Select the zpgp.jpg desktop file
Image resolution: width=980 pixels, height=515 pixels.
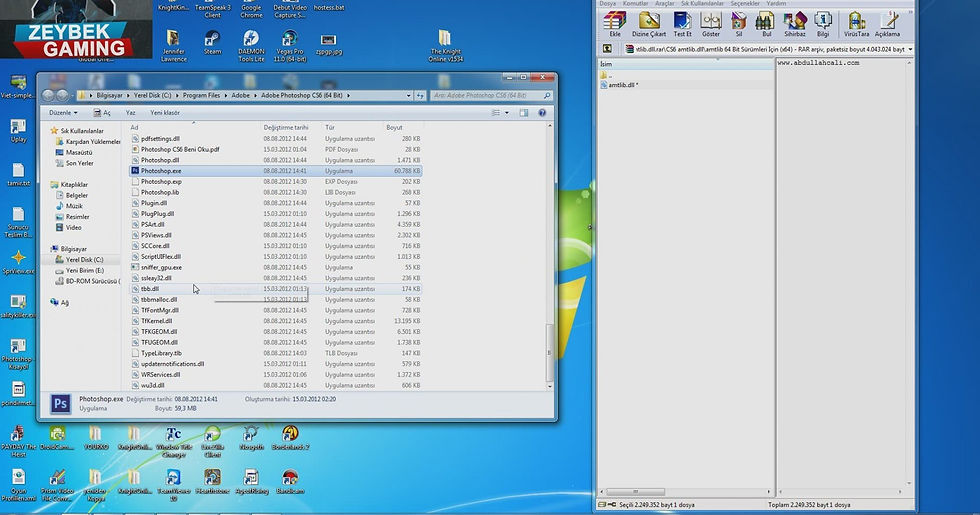329,44
